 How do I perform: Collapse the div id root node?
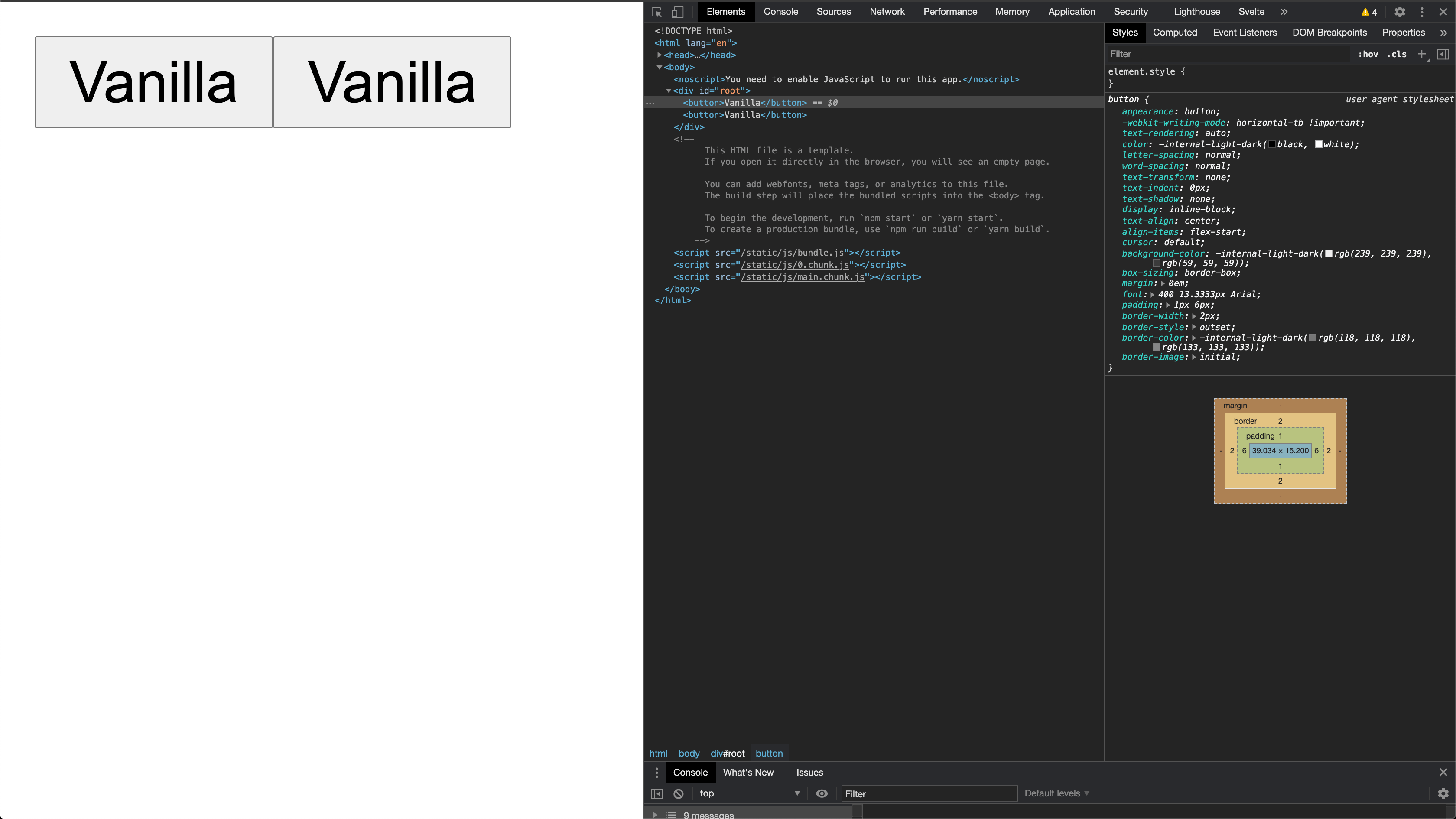point(669,91)
